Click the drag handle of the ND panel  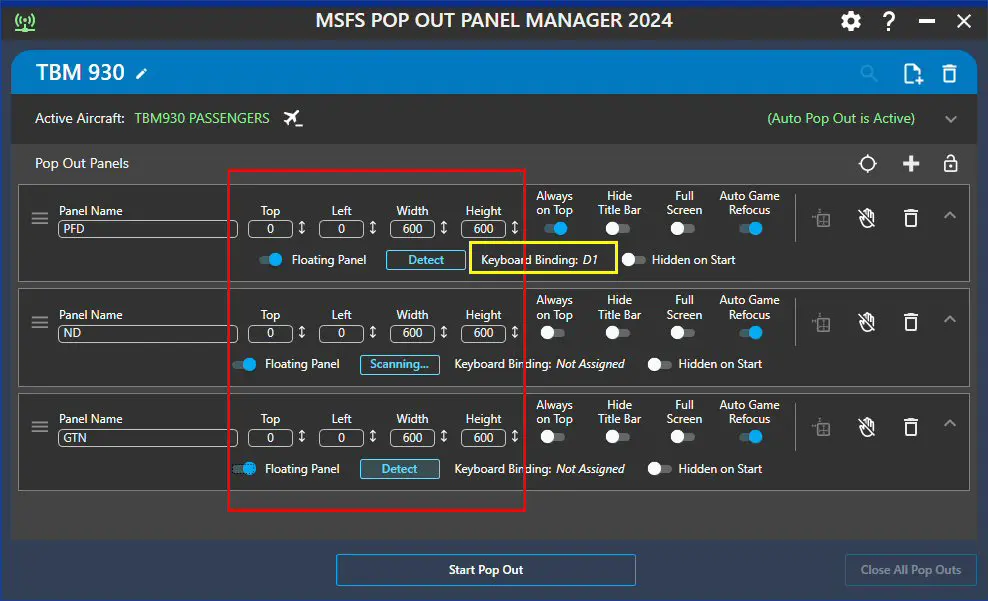point(40,323)
